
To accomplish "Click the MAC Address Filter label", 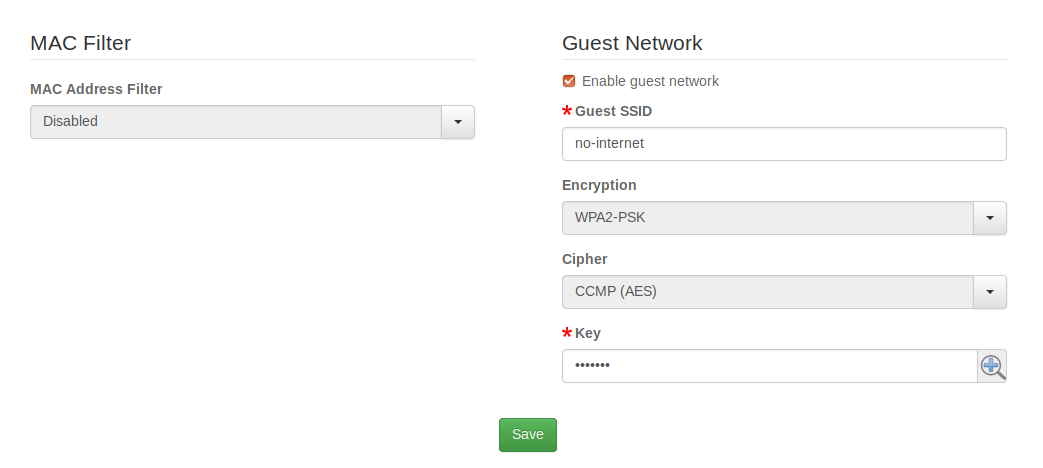I will click(96, 89).
